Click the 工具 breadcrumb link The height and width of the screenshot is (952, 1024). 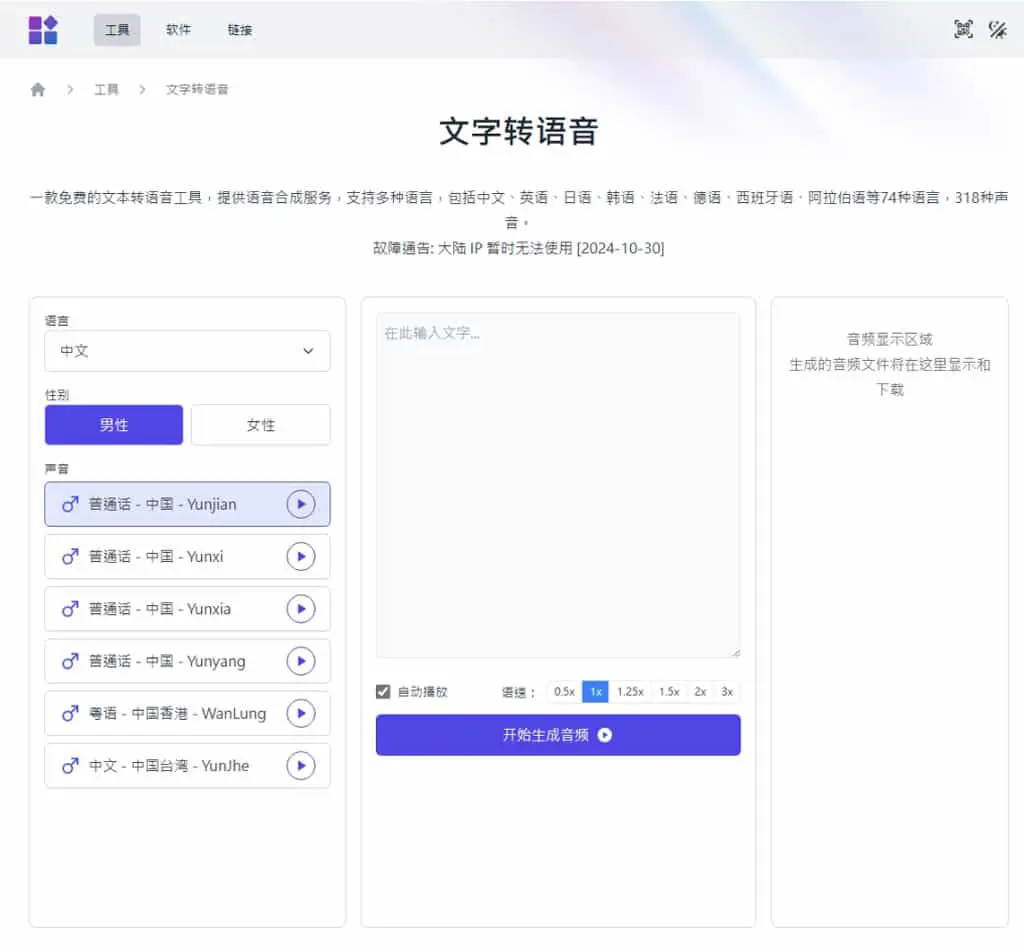tap(106, 89)
